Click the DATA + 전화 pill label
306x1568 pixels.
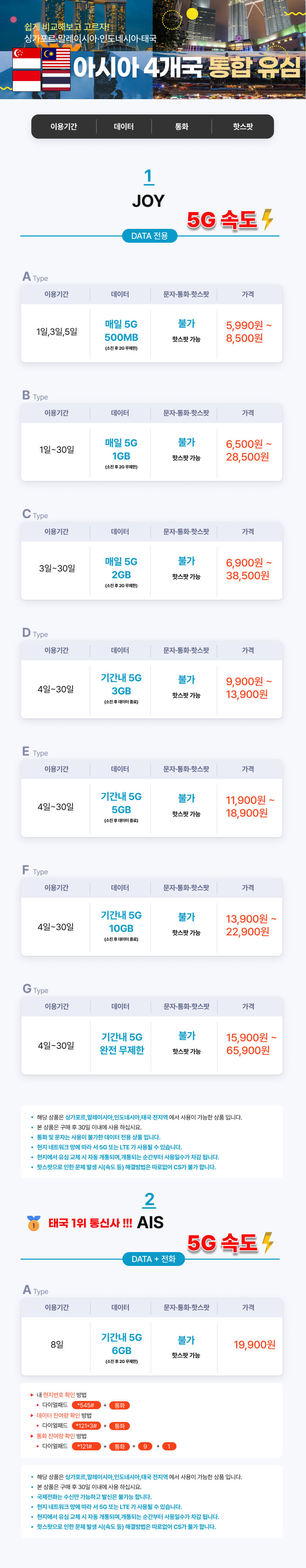pyautogui.click(x=154, y=1259)
